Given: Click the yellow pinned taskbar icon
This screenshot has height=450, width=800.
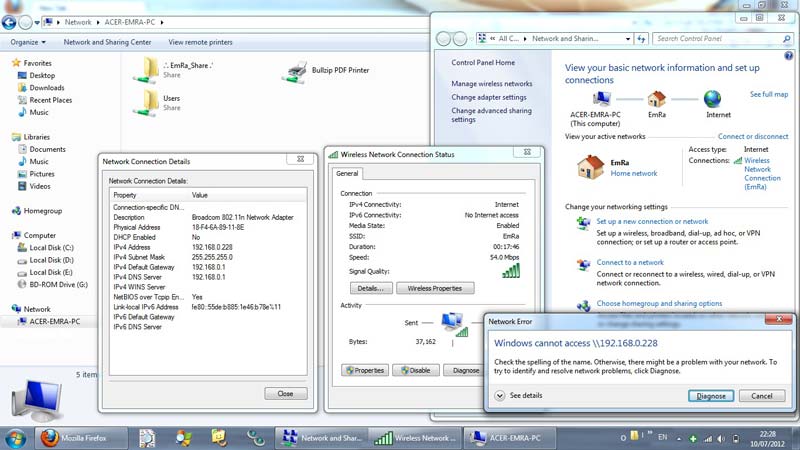Looking at the screenshot, I should (219, 438).
